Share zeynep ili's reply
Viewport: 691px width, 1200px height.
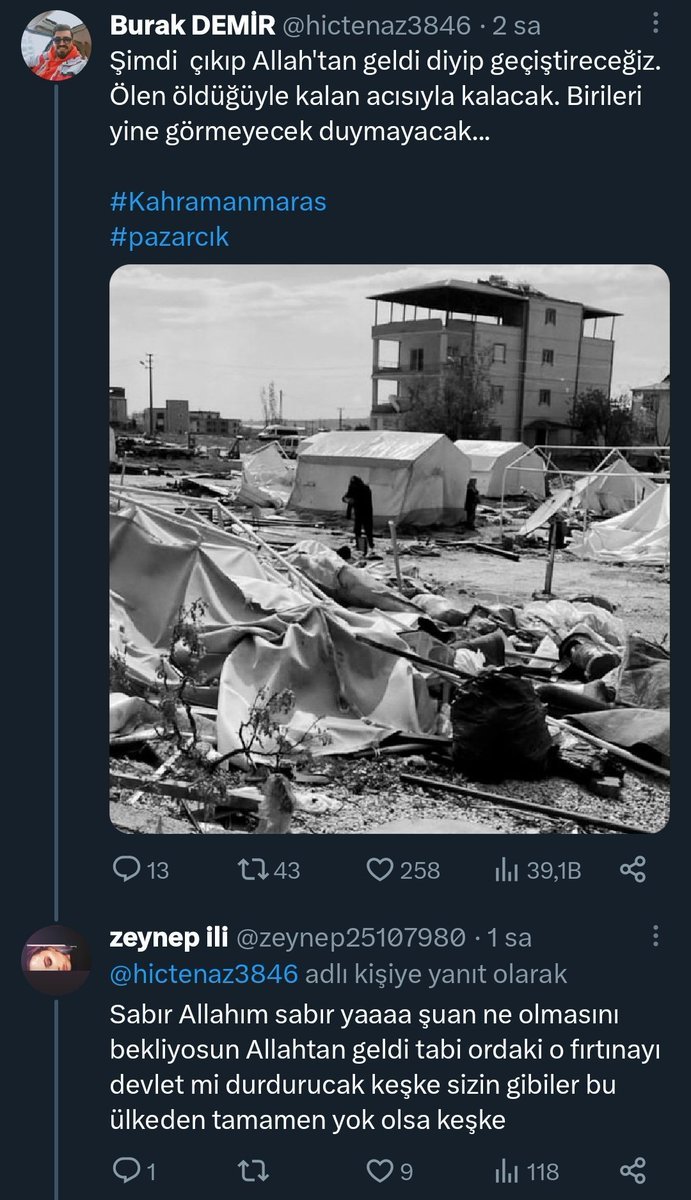tap(632, 1171)
